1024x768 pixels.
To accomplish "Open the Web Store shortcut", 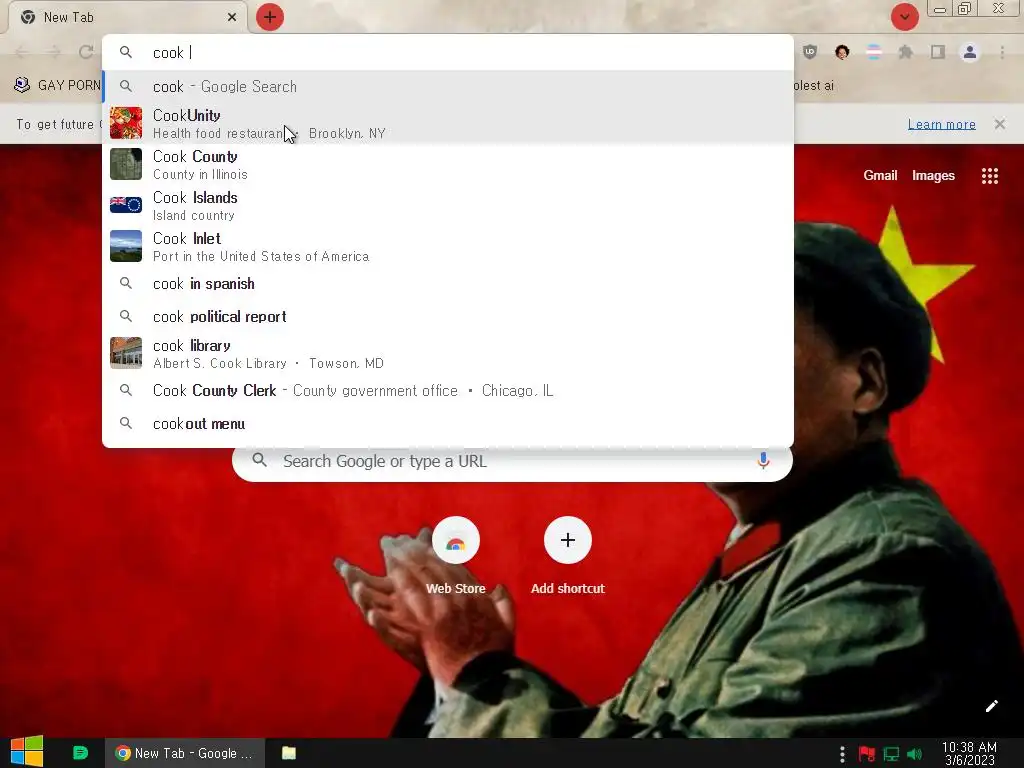I will click(x=456, y=556).
